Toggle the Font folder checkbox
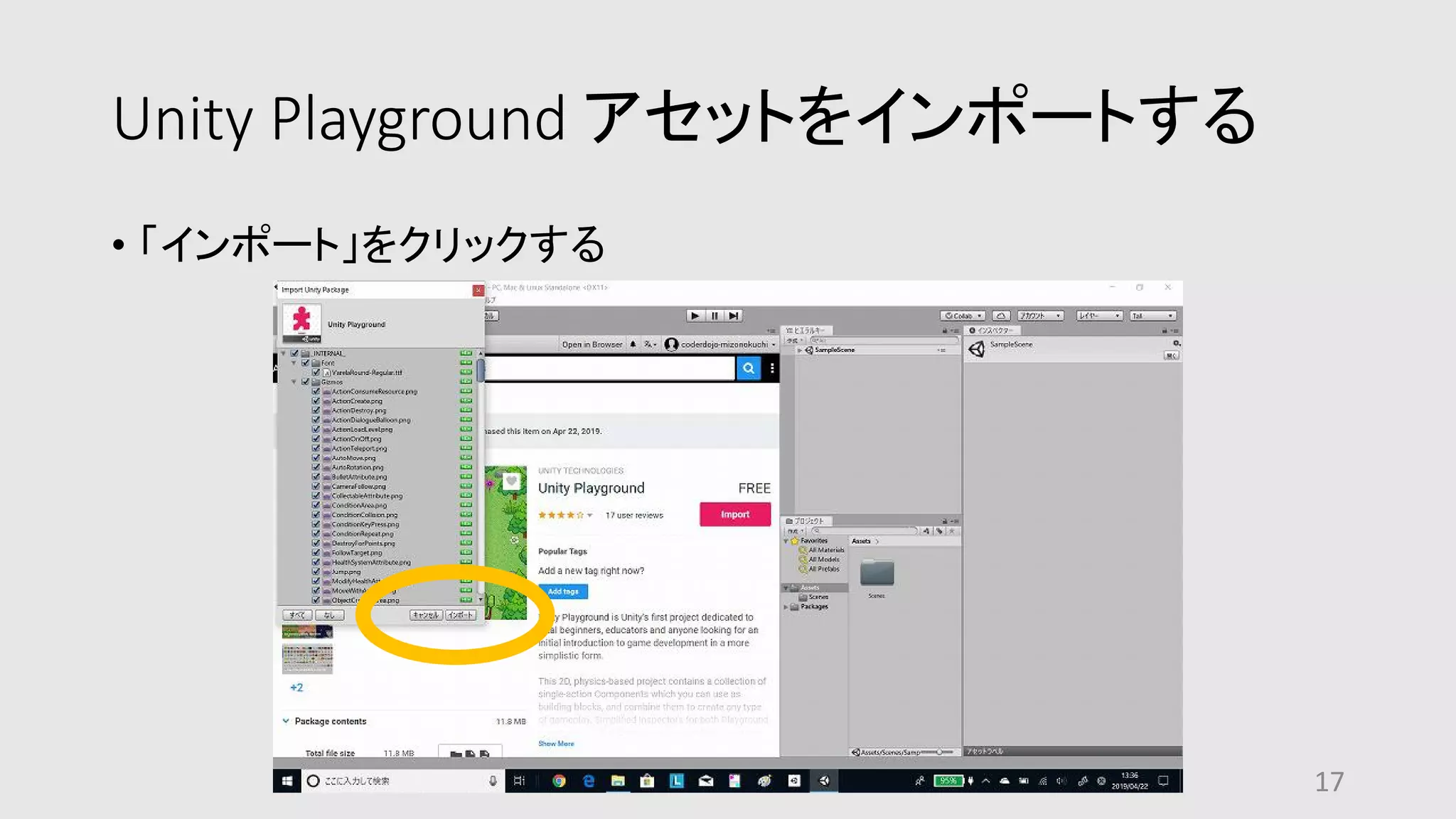This screenshot has height=819, width=1456. 305,363
